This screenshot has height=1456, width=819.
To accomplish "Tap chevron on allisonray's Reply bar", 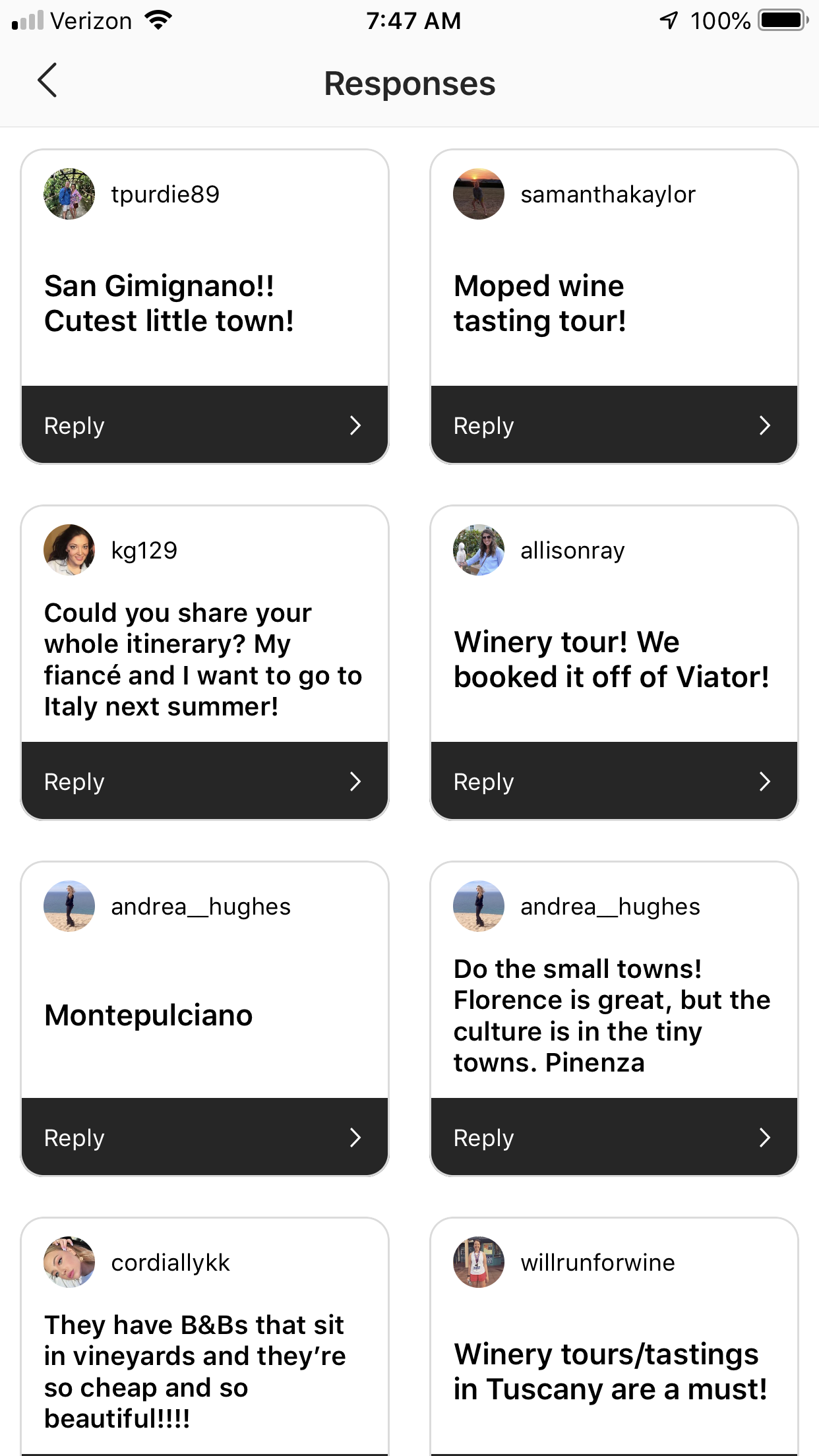I will (x=765, y=781).
